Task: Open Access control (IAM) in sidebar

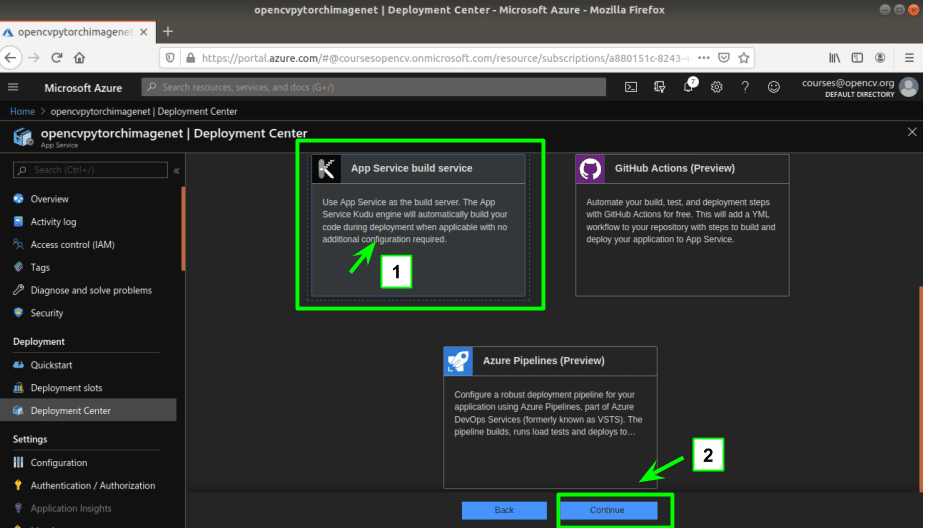Action: [72, 244]
